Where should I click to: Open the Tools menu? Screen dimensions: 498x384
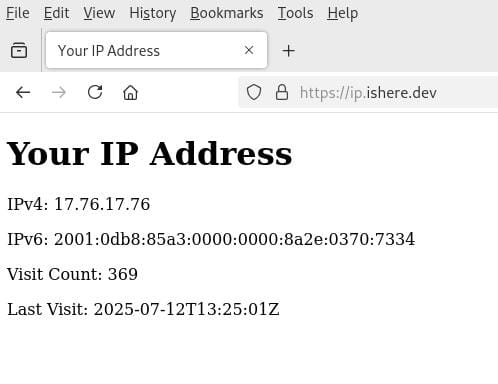click(x=295, y=13)
